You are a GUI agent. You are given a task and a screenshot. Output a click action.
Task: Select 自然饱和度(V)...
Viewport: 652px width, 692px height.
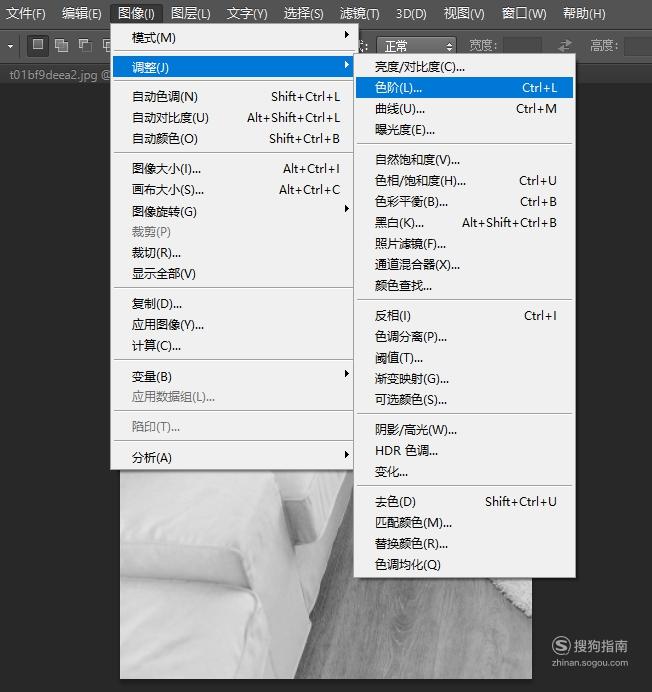[x=464, y=159]
